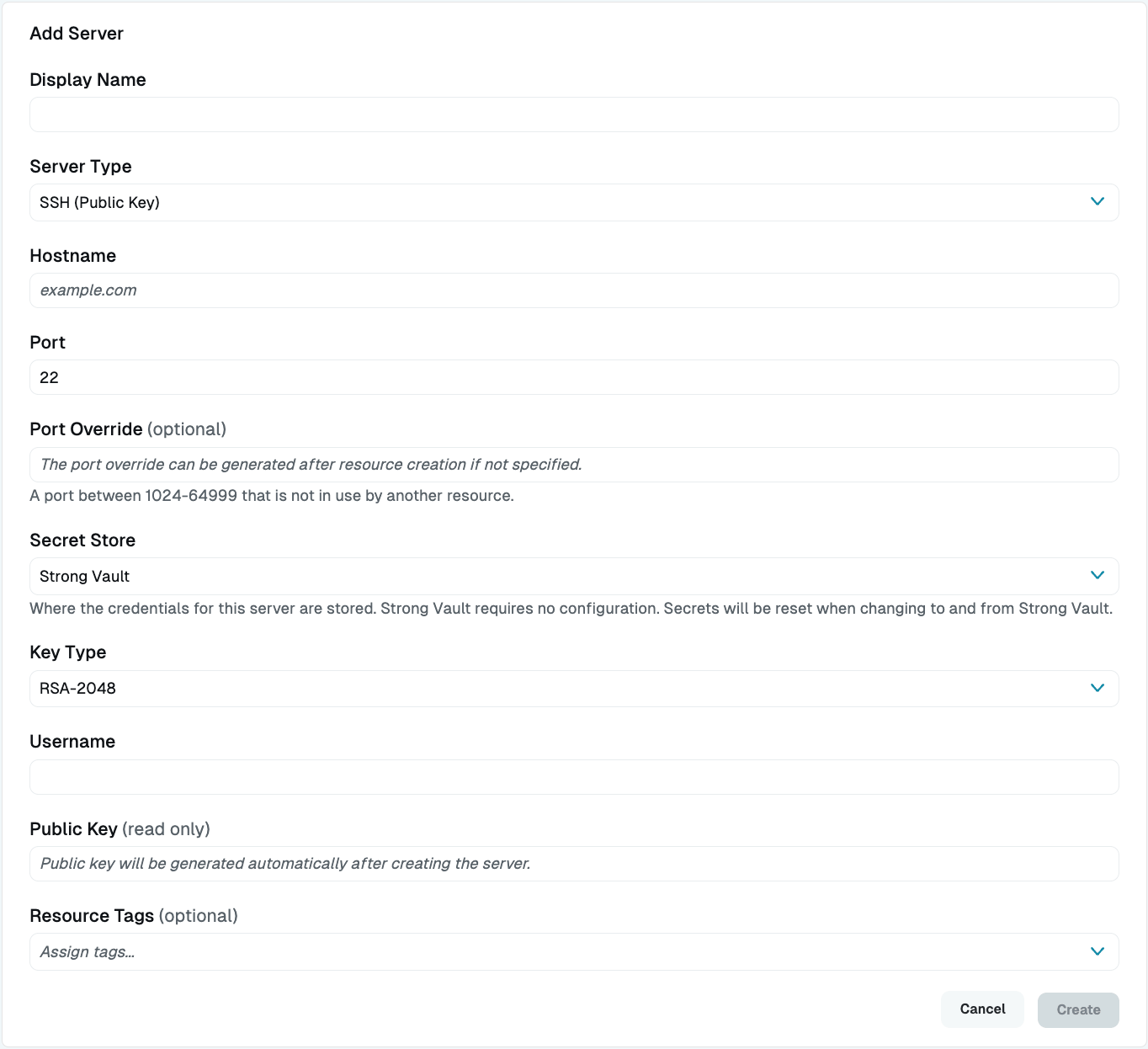The height and width of the screenshot is (1049, 1148).
Task: Click the Port Override (optional) label
Action: pos(128,429)
